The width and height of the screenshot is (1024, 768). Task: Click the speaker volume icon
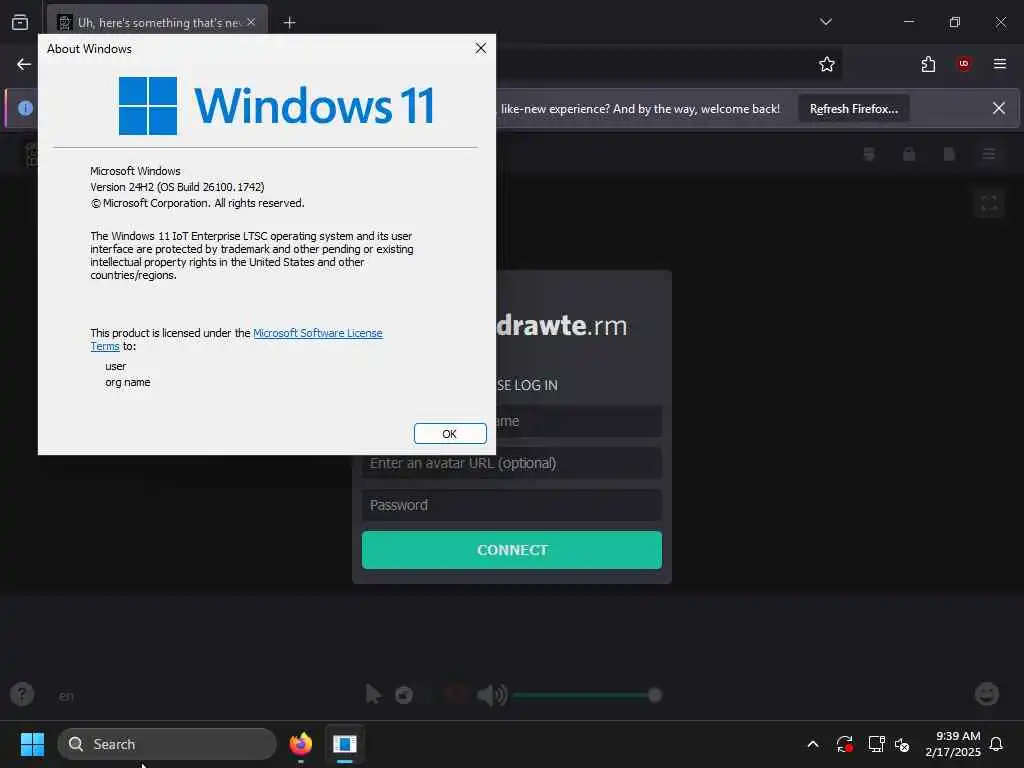[492, 695]
